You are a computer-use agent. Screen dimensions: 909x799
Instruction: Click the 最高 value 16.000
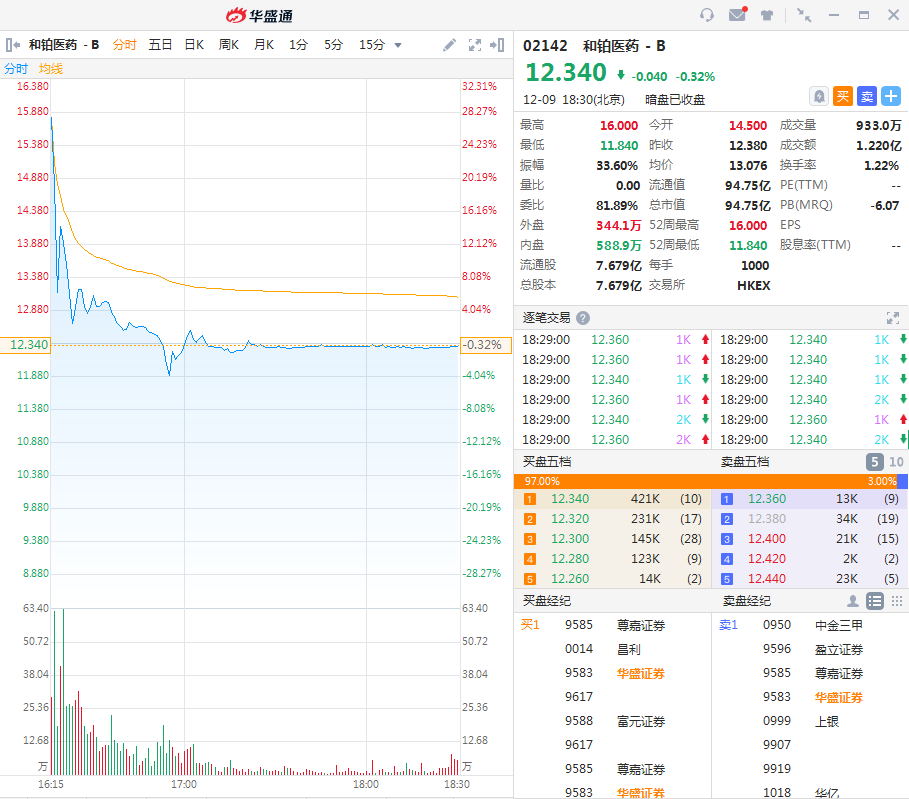tap(619, 125)
